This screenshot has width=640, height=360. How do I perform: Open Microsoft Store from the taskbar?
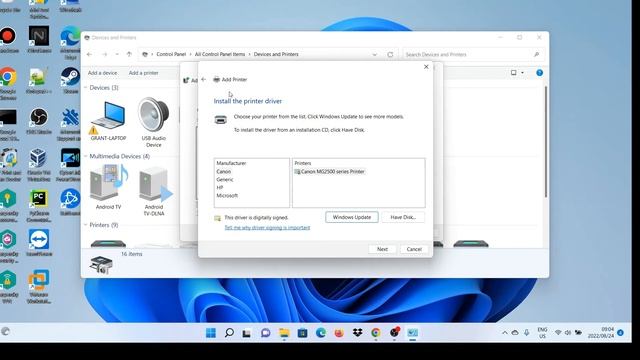pyautogui.click(x=302, y=333)
